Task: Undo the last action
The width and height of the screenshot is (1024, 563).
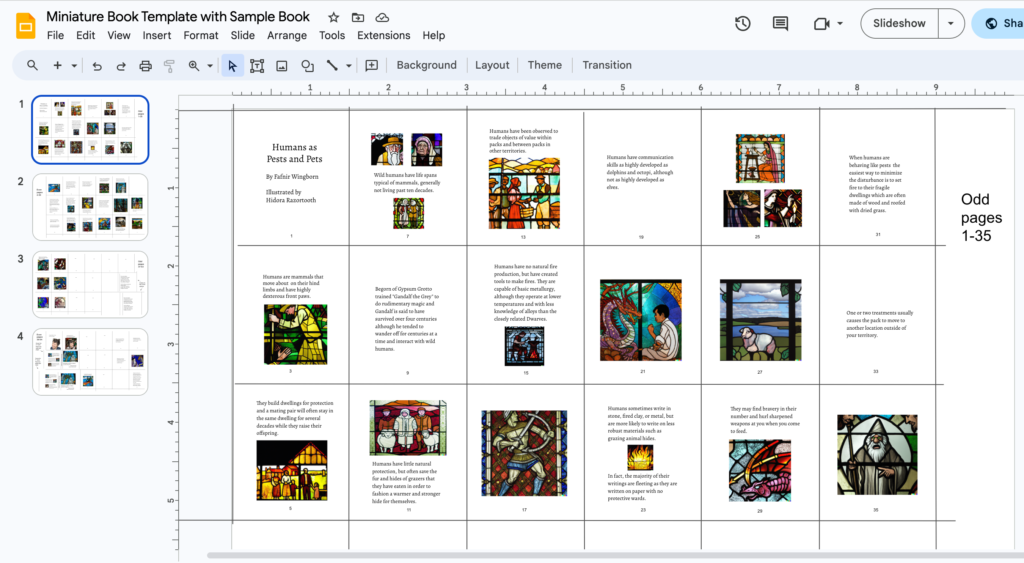Action: pyautogui.click(x=97, y=65)
